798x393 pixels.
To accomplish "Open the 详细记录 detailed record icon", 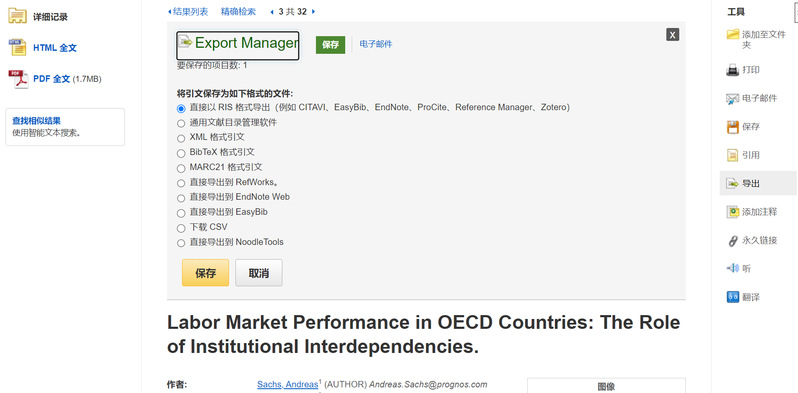I will click(x=17, y=16).
